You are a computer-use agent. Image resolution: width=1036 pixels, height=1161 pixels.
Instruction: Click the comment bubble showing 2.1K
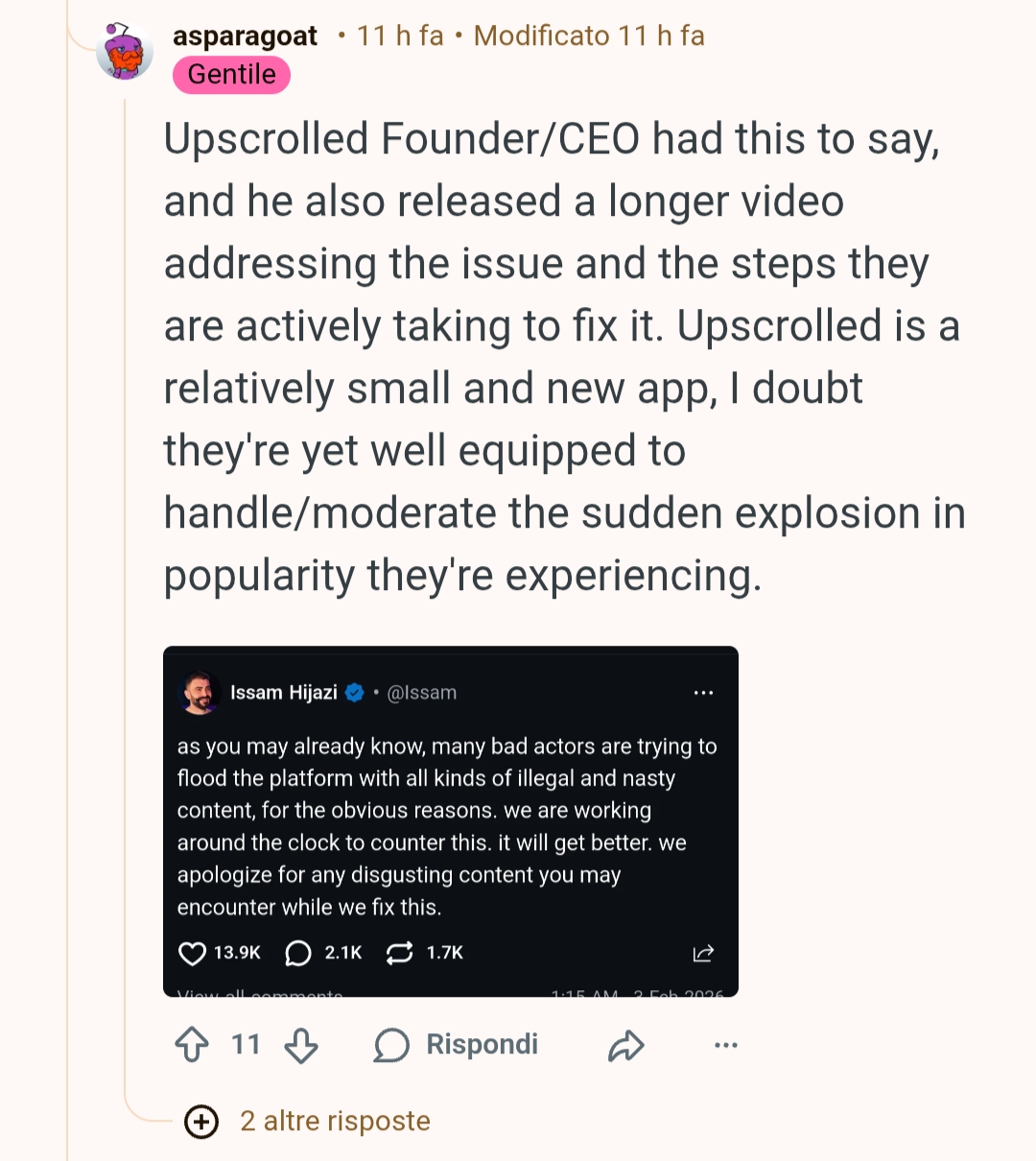299,953
